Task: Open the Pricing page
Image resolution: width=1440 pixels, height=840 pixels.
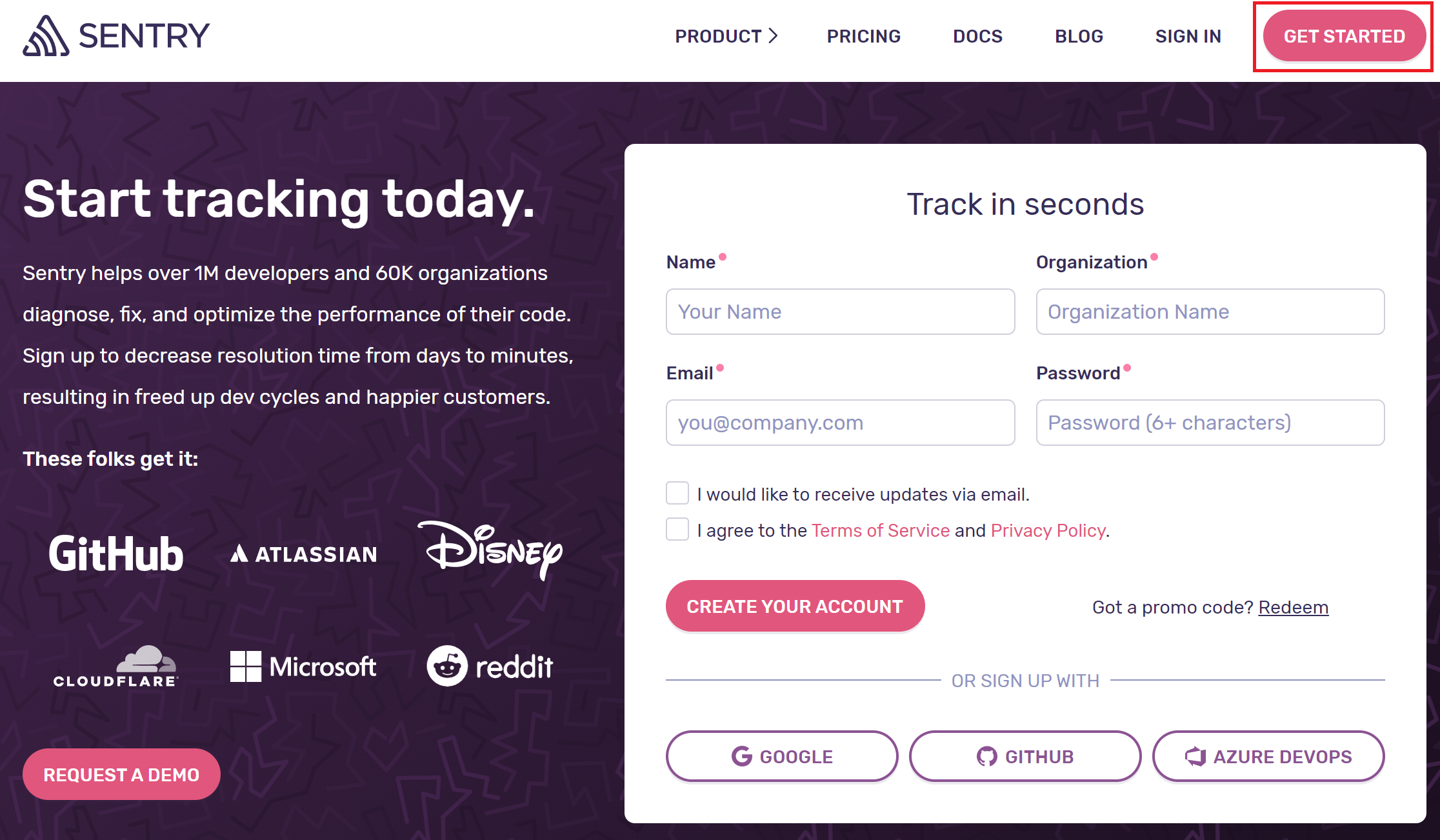Action: tap(864, 36)
